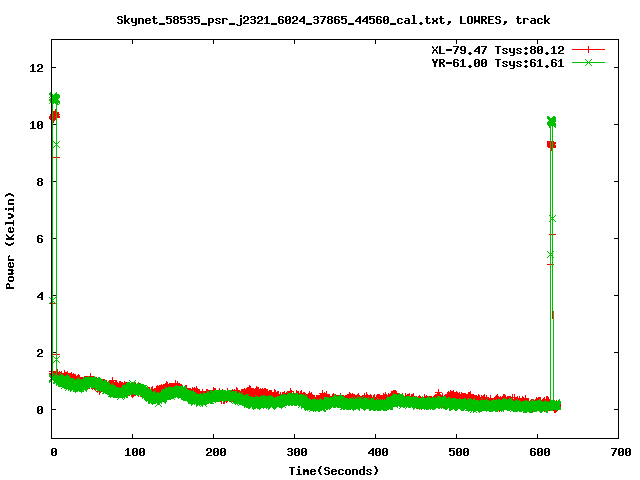Click the y-axis tick label '10'
This screenshot has width=640, height=480.
[x=36, y=125]
